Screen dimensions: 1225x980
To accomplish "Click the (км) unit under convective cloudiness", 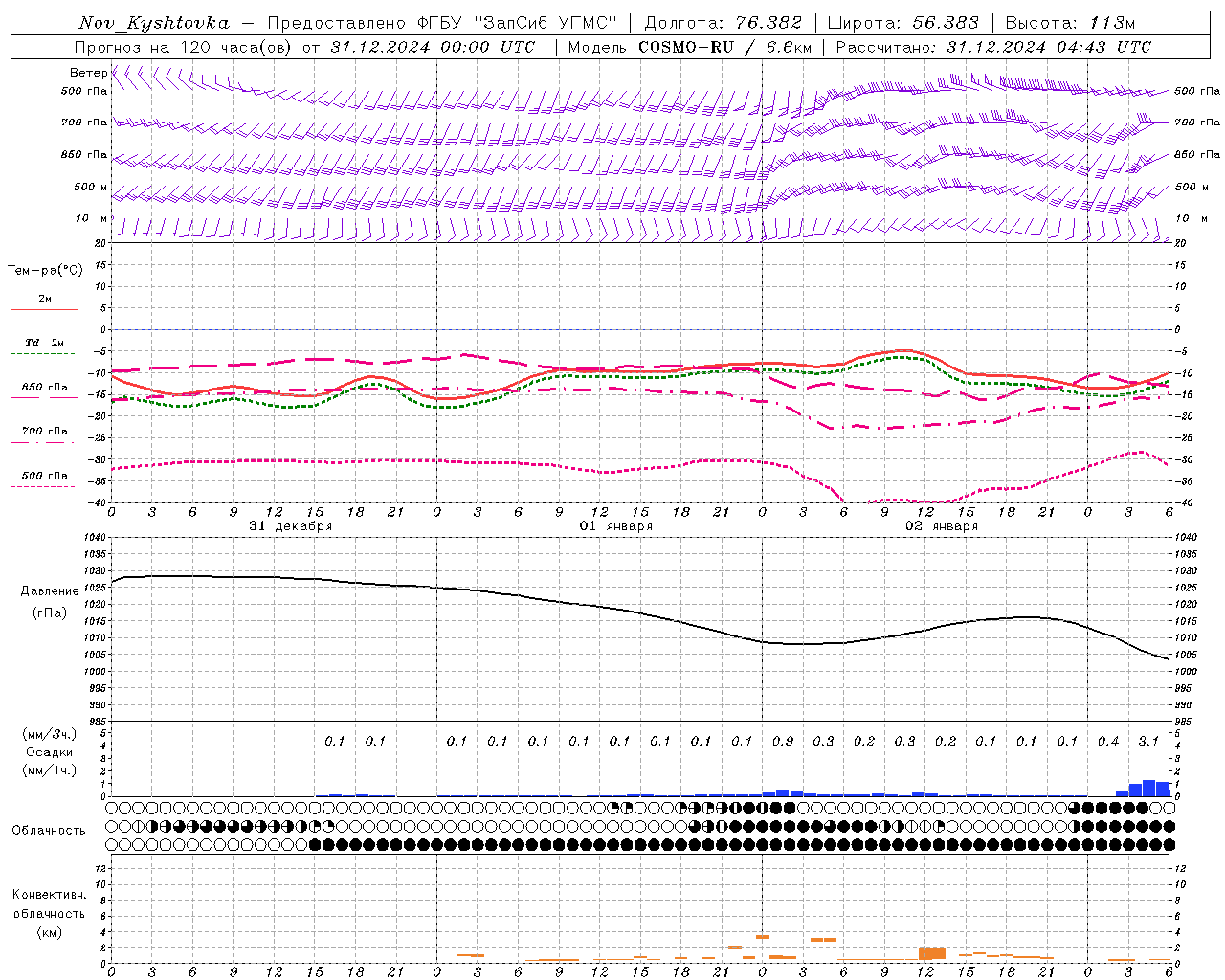I will [x=49, y=932].
